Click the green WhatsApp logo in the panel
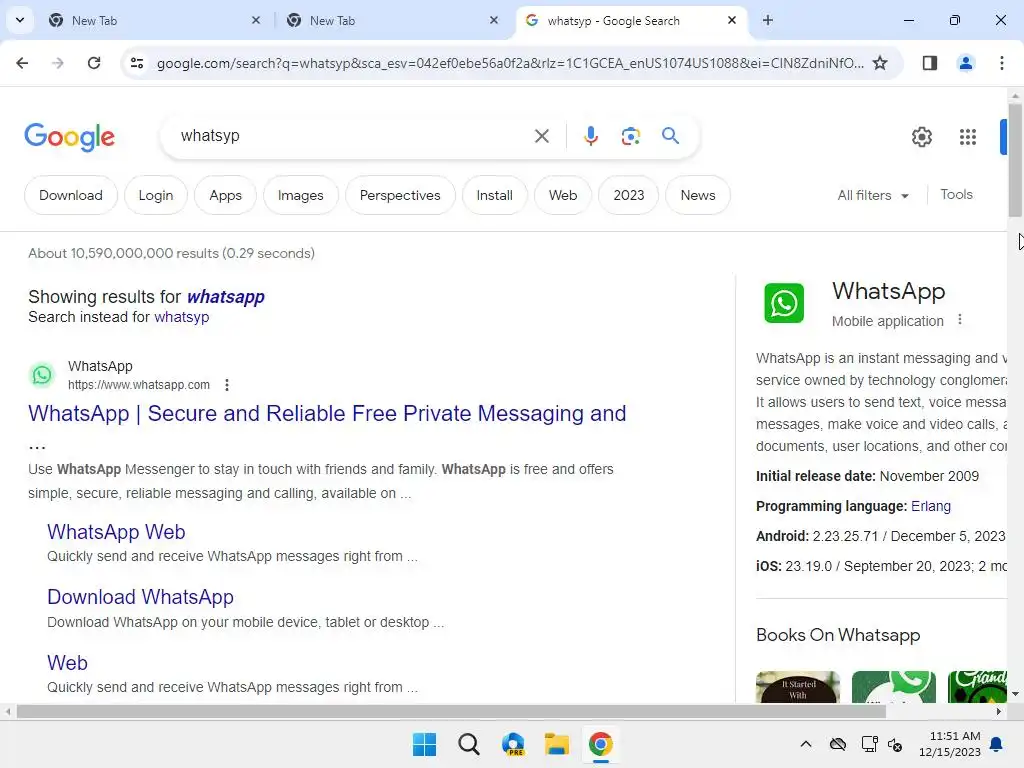Viewport: 1024px width, 768px height. (x=784, y=303)
